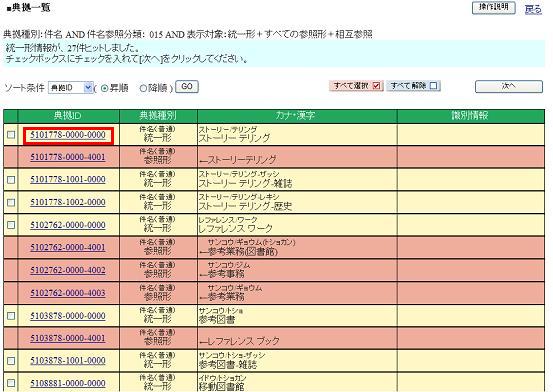Click the 操作説明 button
The image size is (553, 392).
493,7
